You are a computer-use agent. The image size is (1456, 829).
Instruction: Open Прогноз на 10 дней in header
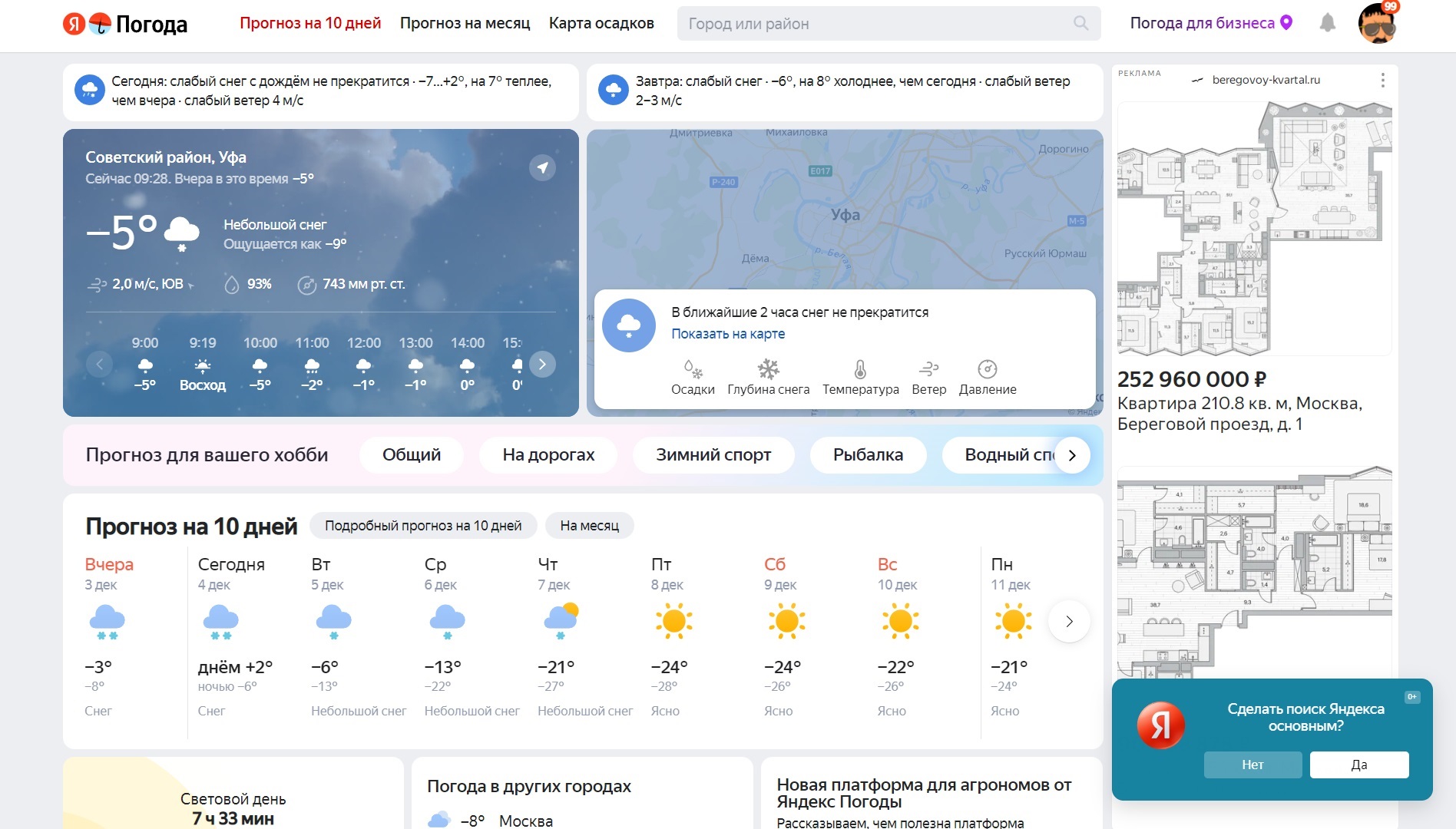point(310,23)
